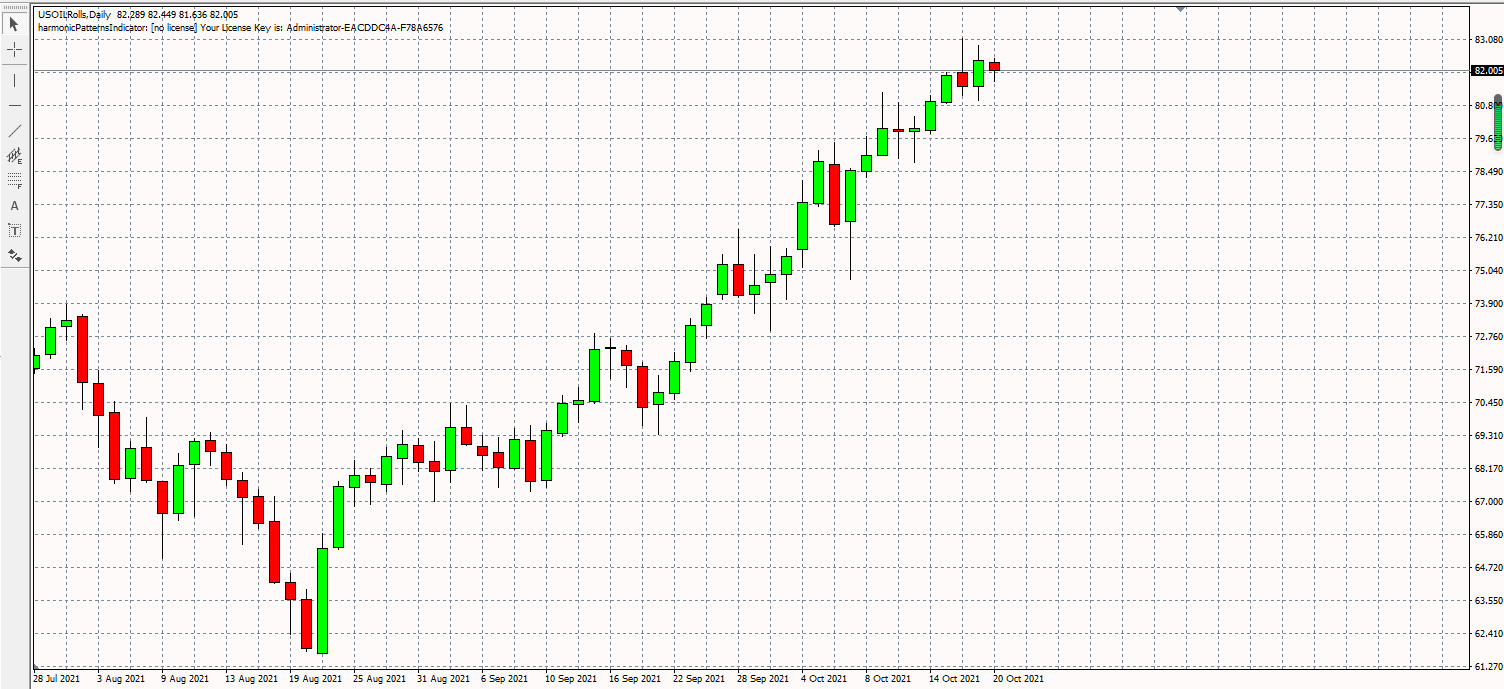
Task: Select the Equidistant Channel tool
Action: (14, 155)
